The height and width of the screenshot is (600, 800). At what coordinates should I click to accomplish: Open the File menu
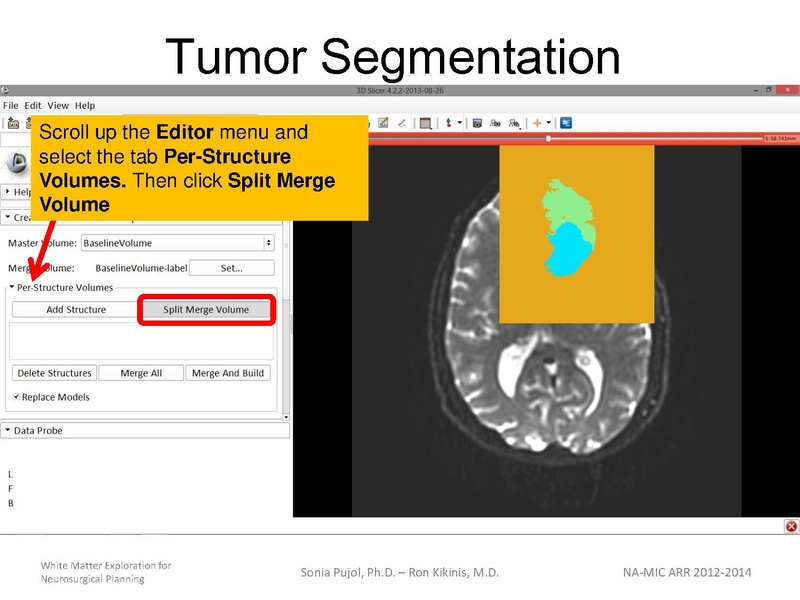pos(9,105)
